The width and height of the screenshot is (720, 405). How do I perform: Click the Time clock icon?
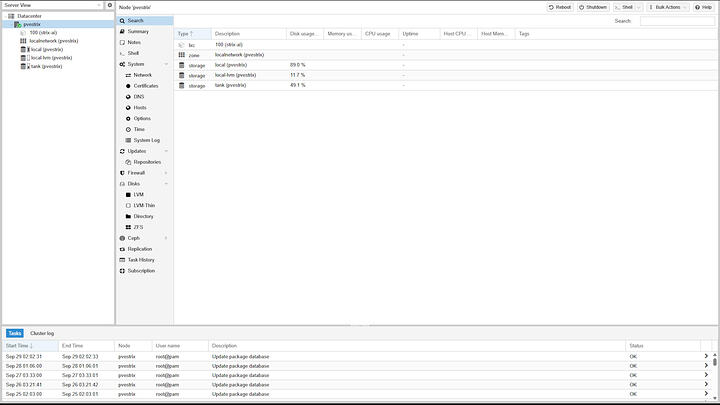128,129
